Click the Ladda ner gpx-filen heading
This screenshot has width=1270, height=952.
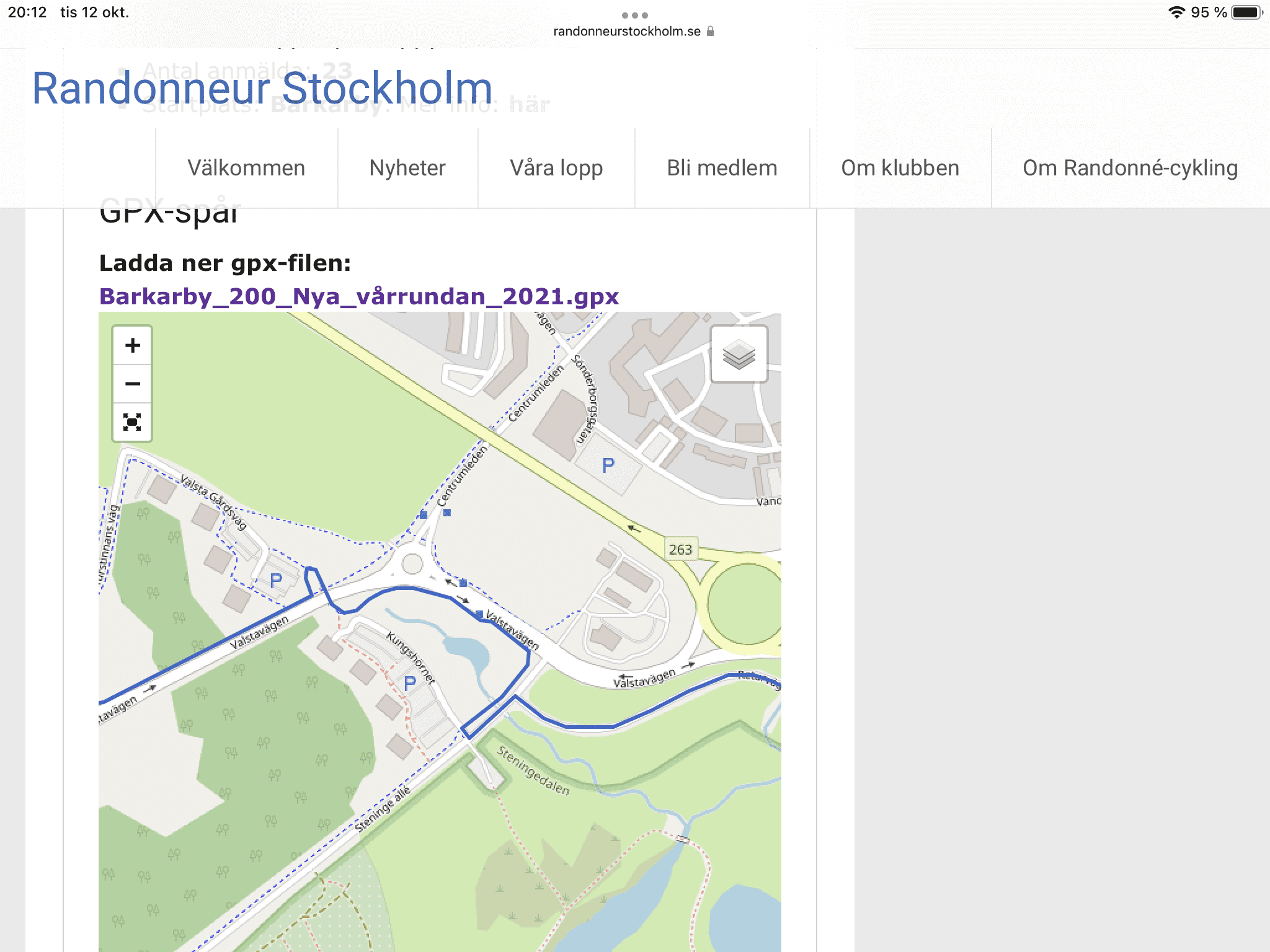(x=225, y=263)
